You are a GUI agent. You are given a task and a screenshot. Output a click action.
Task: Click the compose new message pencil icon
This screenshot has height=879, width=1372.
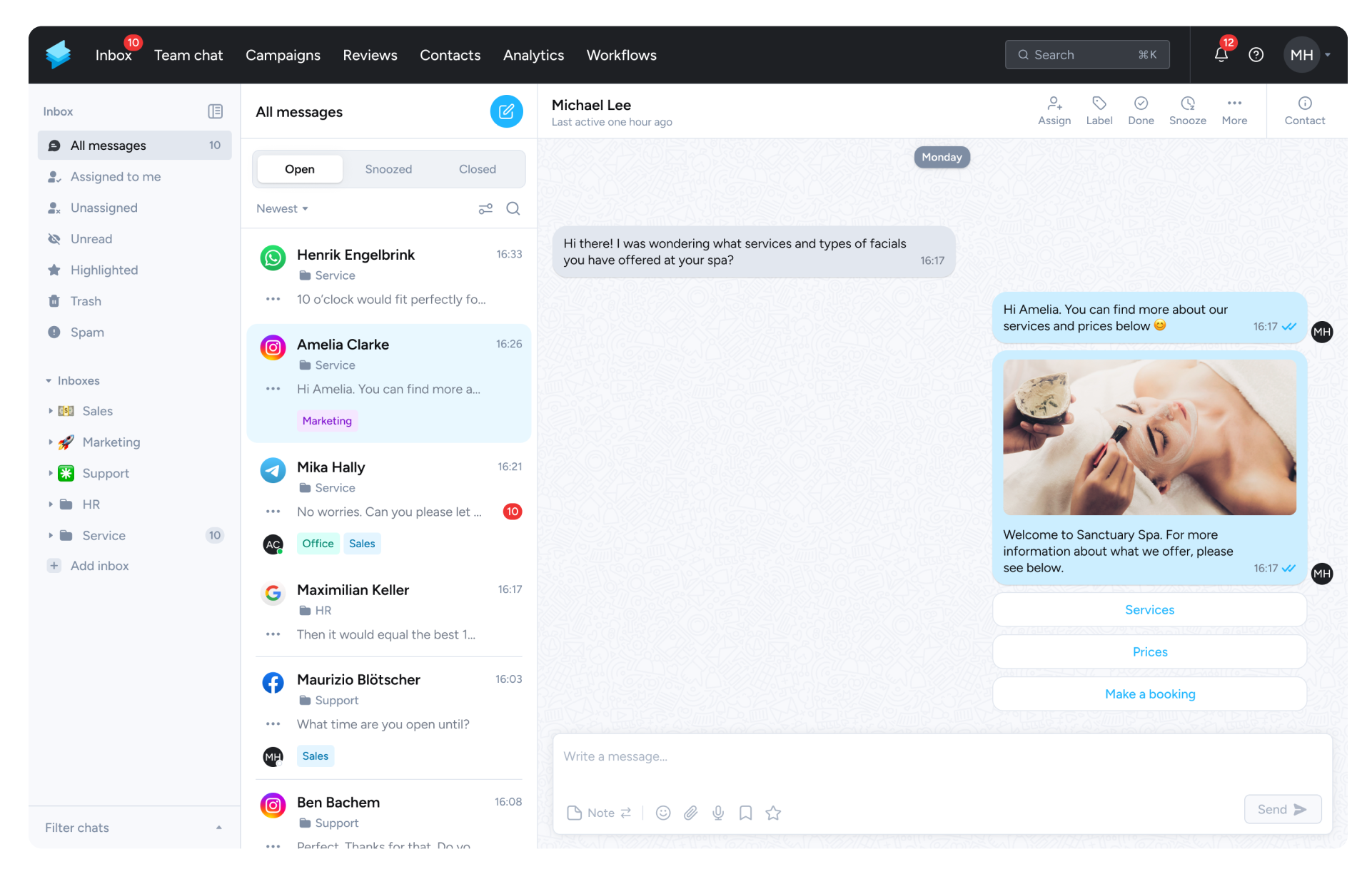506,111
